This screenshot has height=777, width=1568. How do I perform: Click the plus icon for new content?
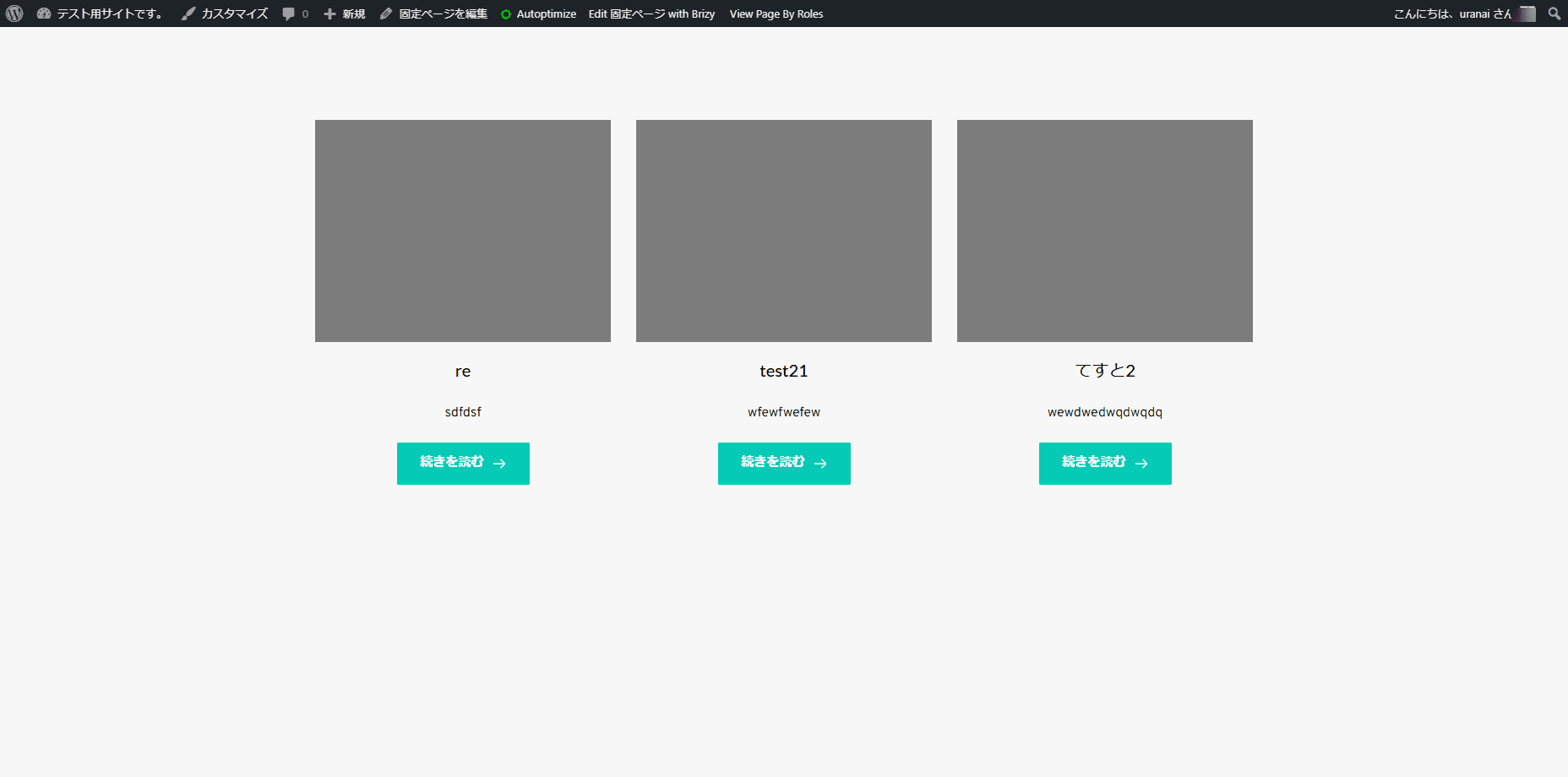329,14
